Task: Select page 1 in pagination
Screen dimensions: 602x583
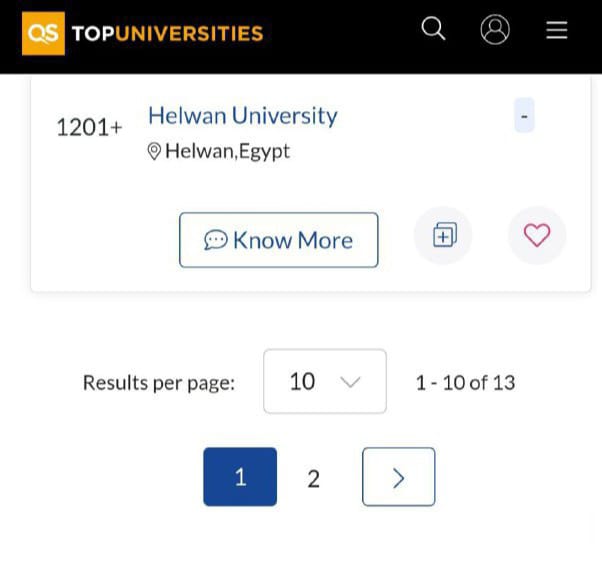Action: pyautogui.click(x=240, y=477)
